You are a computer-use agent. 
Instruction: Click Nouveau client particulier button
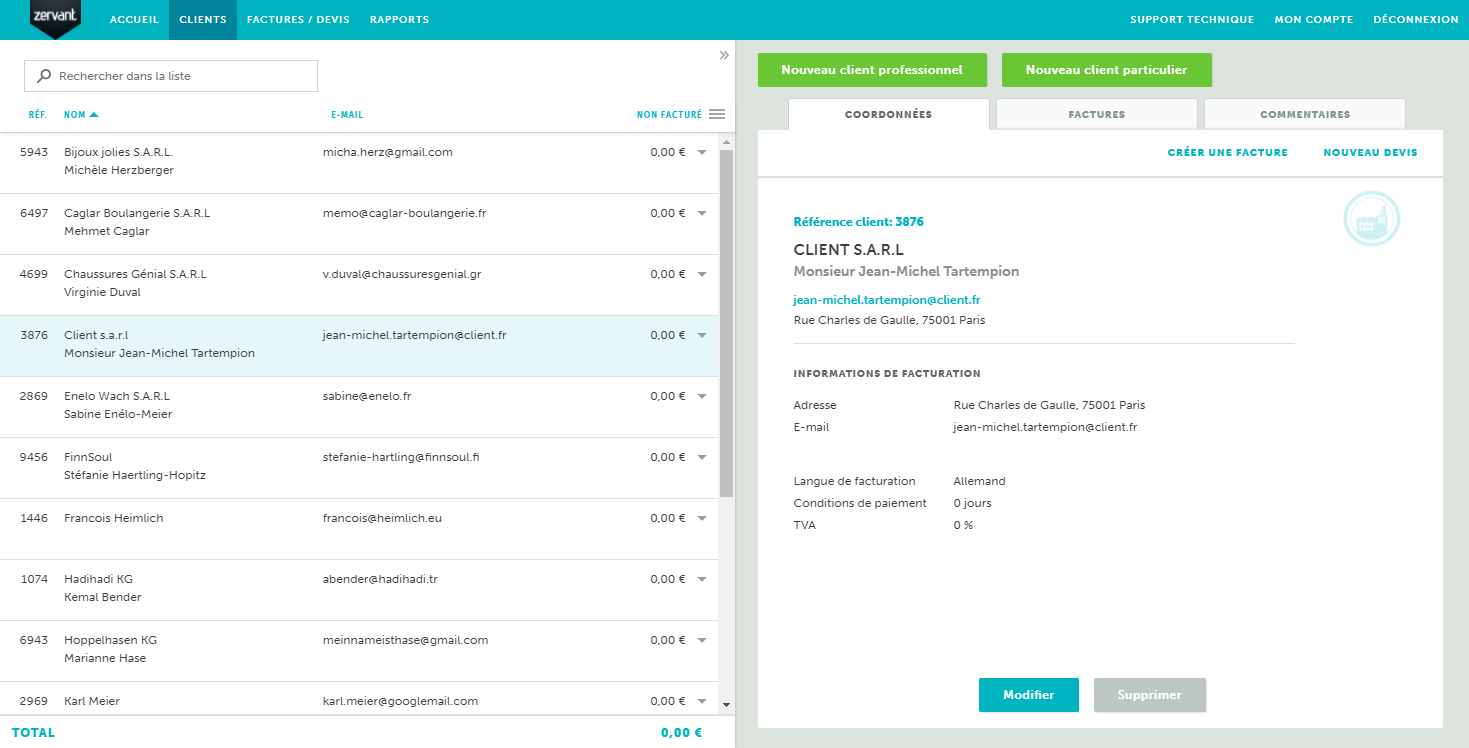(1107, 70)
